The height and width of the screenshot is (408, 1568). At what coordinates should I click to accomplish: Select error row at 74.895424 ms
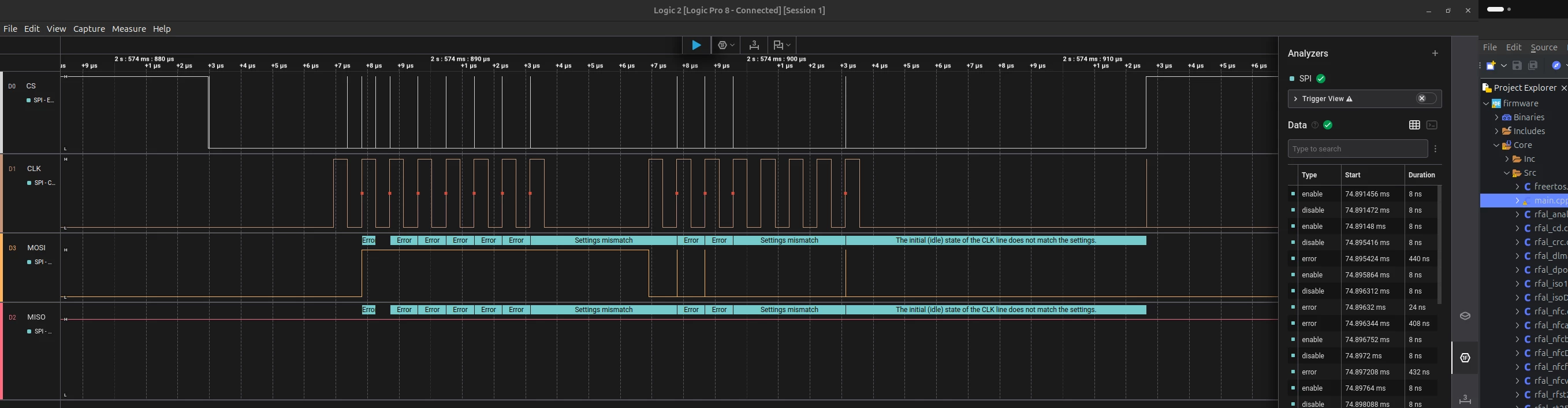(1364, 259)
